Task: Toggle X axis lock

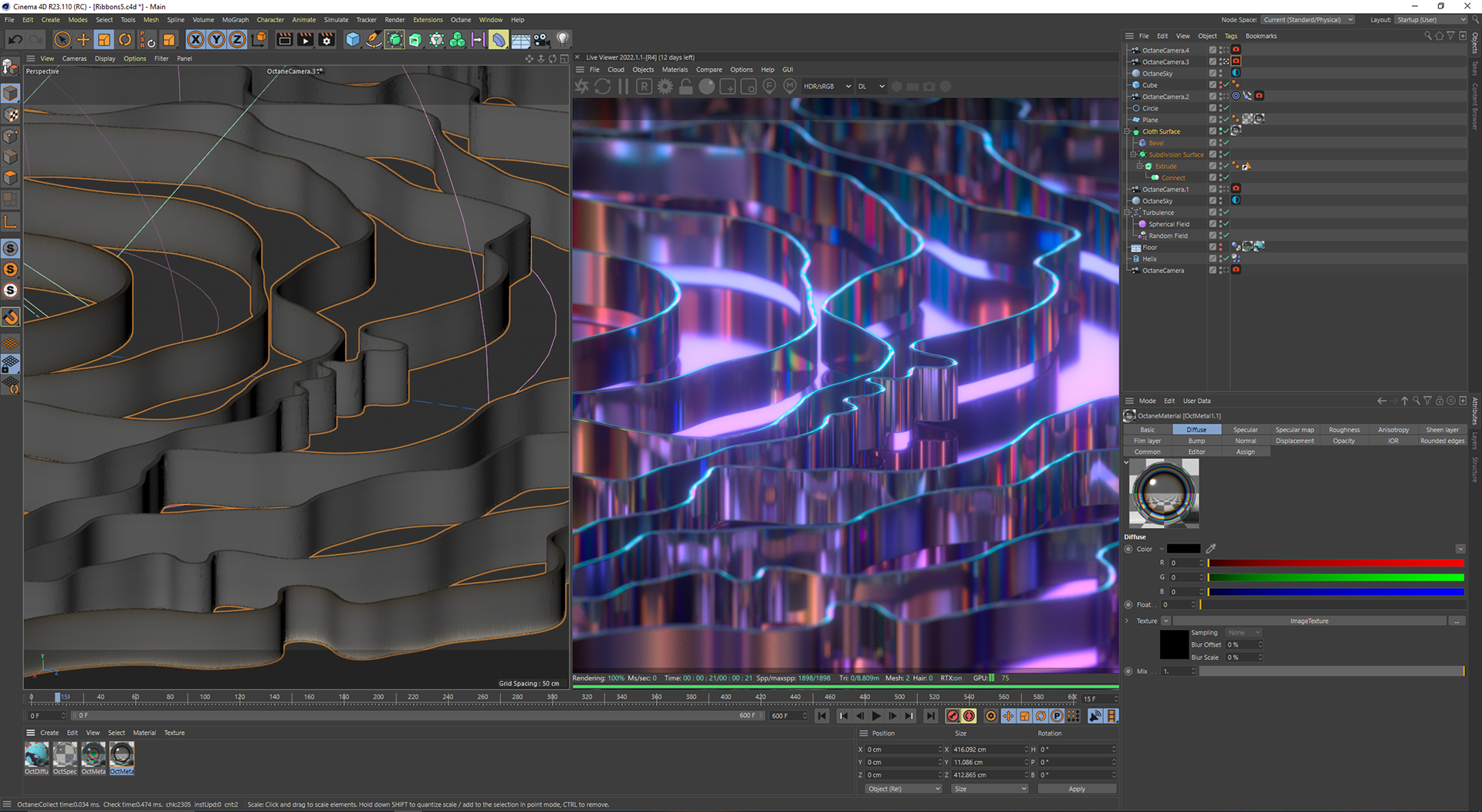Action: [196, 39]
